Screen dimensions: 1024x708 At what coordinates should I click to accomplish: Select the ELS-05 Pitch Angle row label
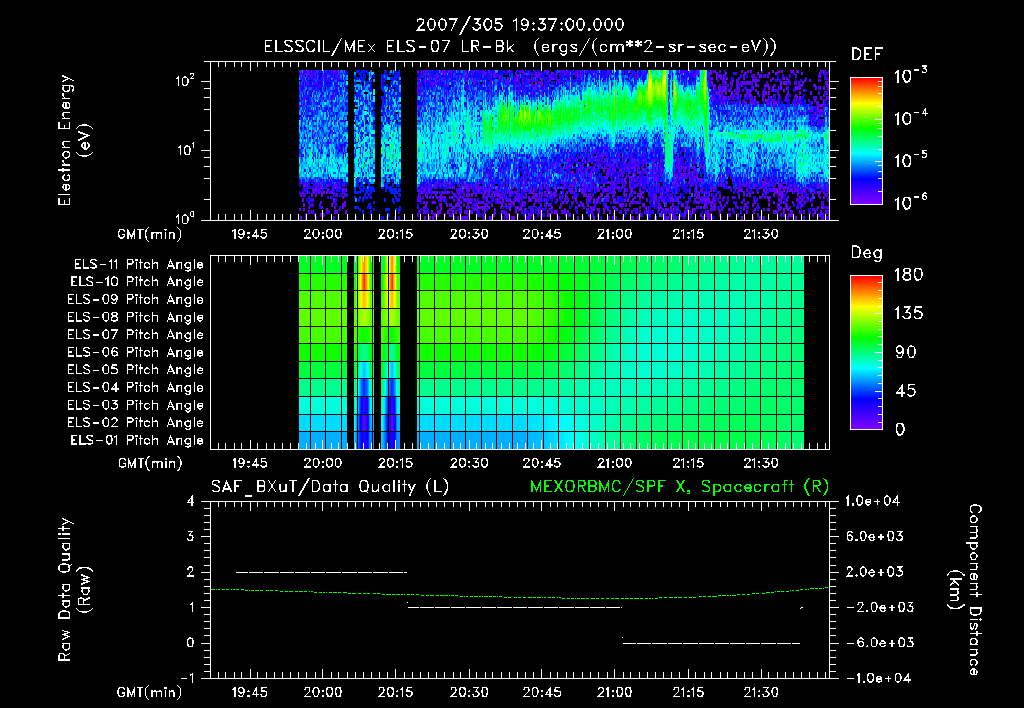point(135,370)
